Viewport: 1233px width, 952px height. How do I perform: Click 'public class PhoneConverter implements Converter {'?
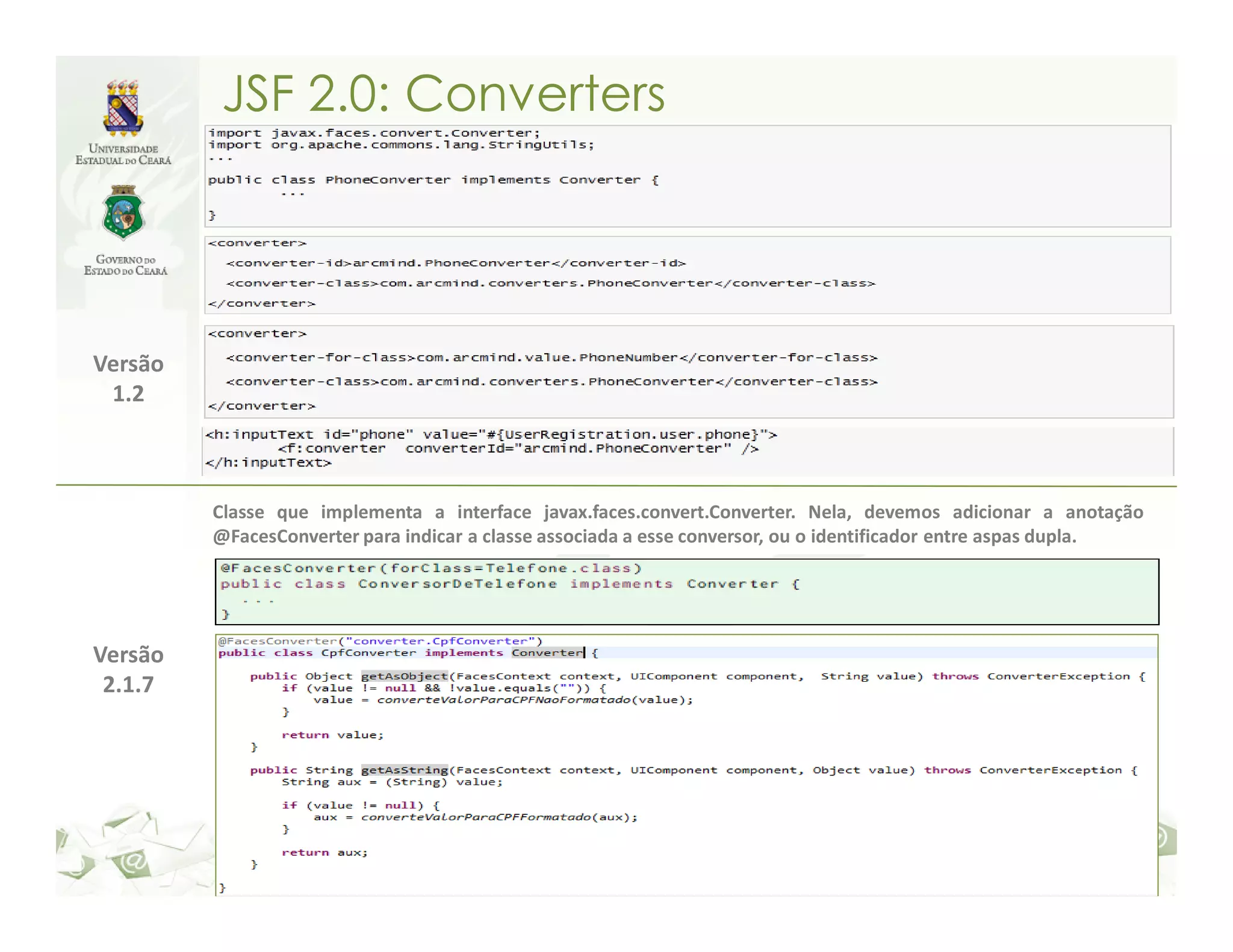[x=433, y=180]
